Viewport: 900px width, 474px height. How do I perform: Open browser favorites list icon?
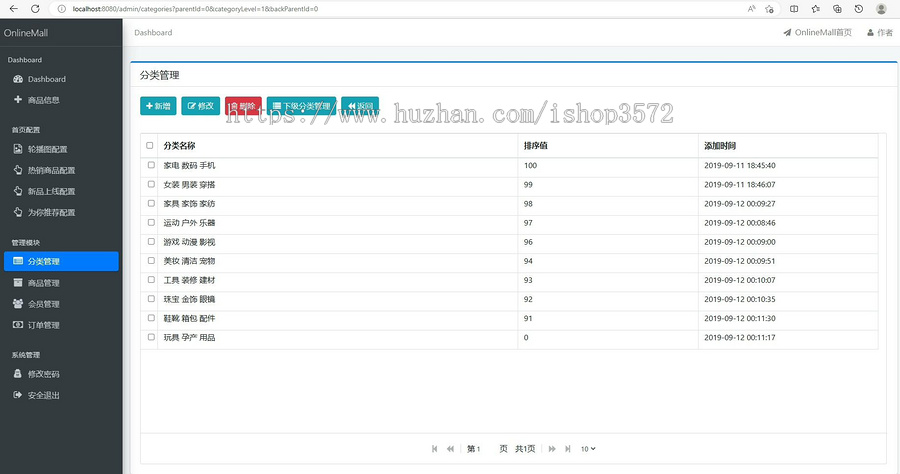click(816, 9)
